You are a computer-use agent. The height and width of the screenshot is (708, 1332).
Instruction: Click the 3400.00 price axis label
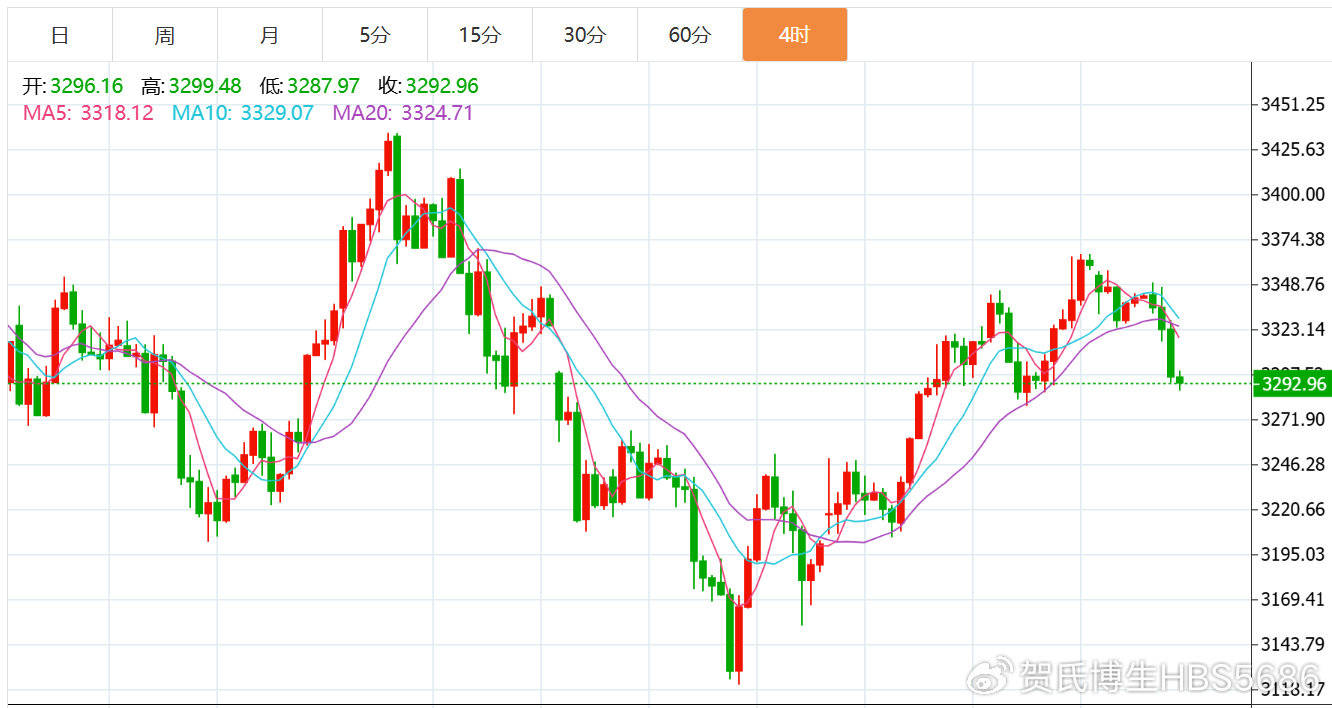(x=1293, y=194)
